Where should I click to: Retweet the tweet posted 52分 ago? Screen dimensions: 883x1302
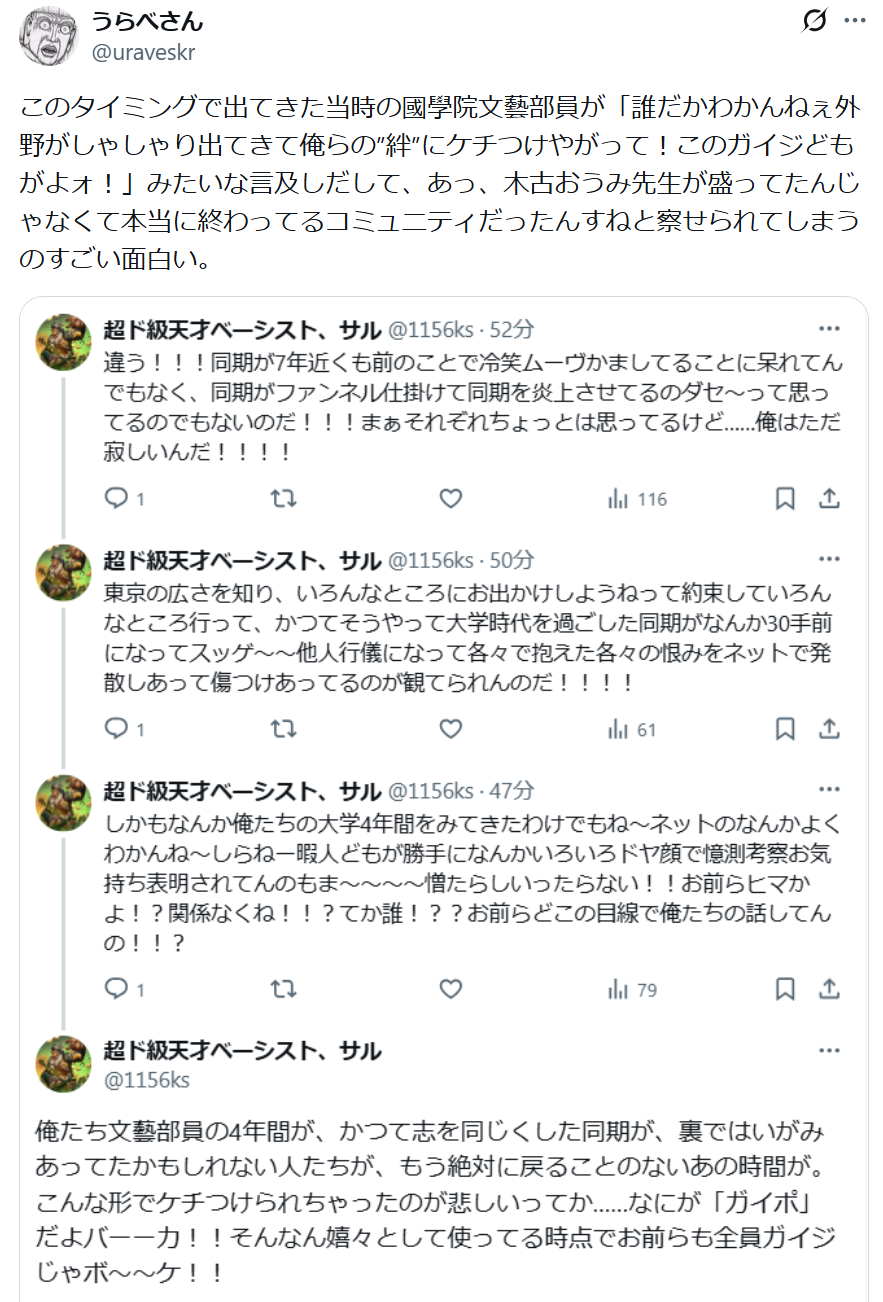pos(284,498)
